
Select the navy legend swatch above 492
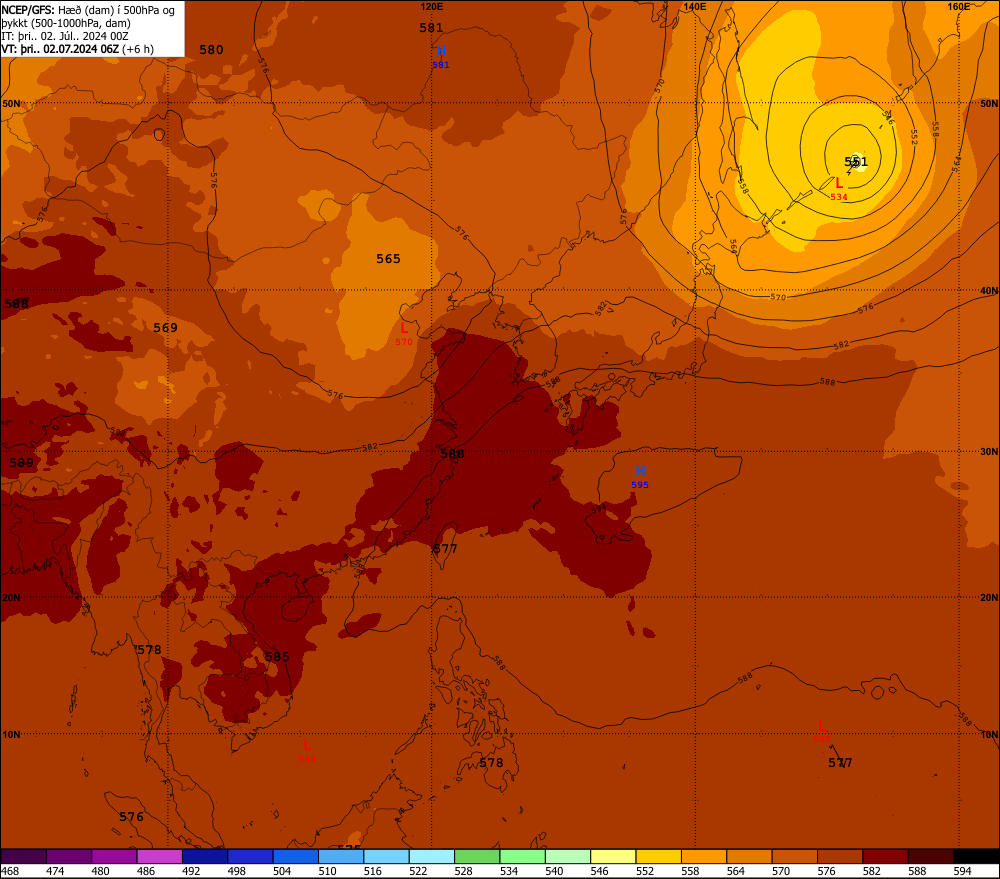point(205,857)
